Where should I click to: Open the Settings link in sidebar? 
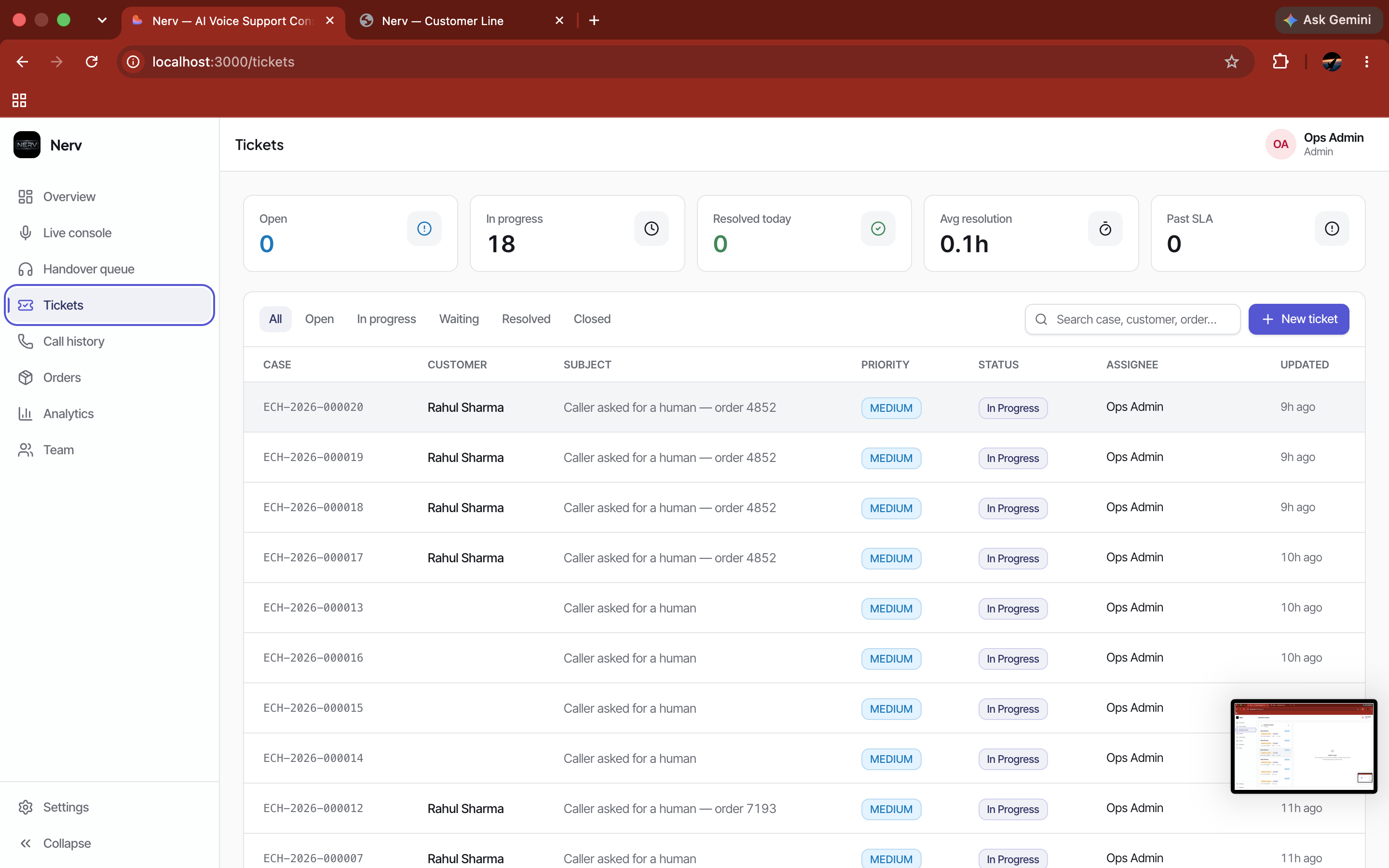coord(109,807)
